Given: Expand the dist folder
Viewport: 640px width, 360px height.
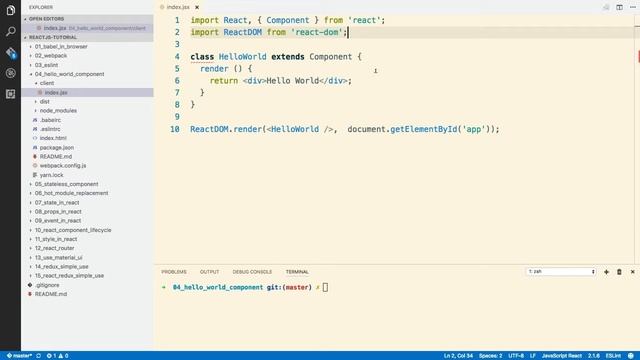Looking at the screenshot, I should point(44,102).
